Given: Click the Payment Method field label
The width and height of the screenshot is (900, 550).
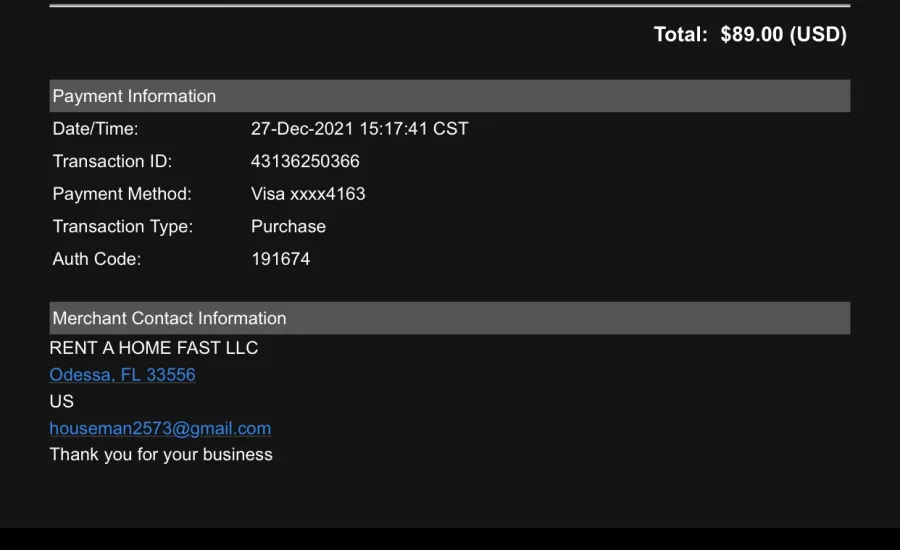Looking at the screenshot, I should coord(122,194).
